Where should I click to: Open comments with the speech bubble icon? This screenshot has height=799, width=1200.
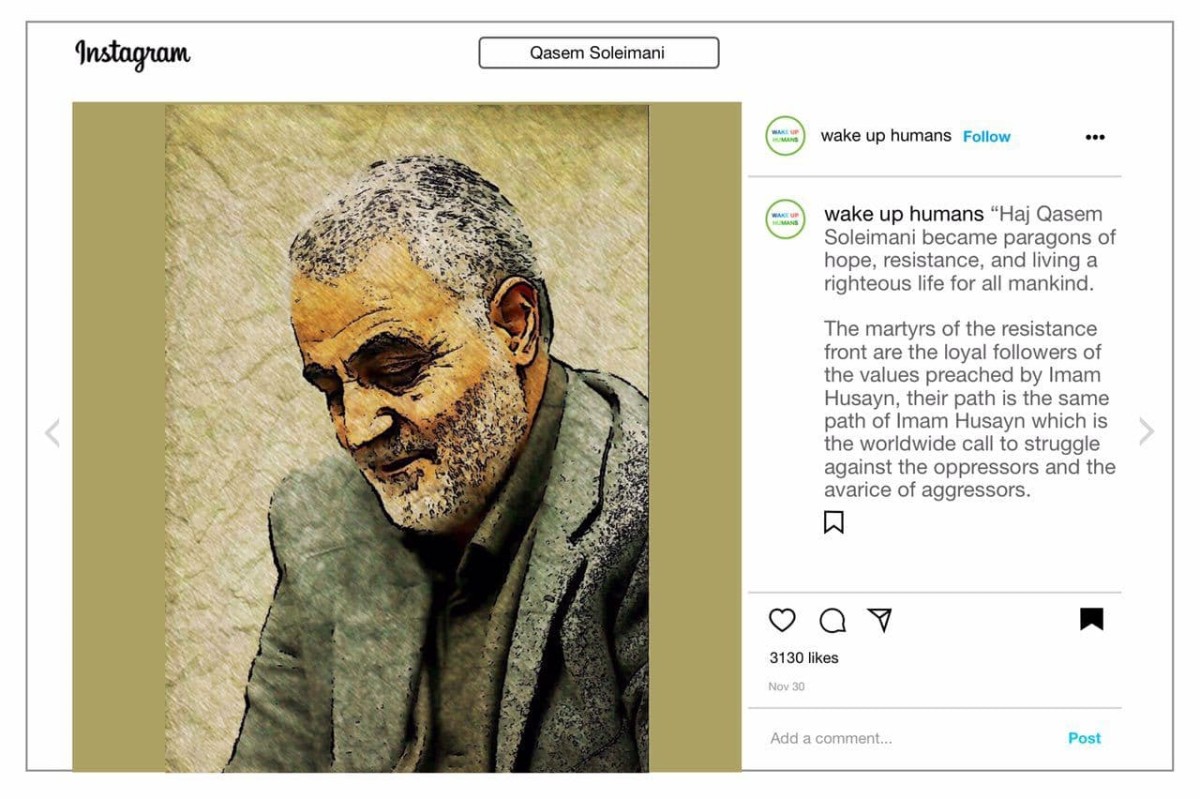point(832,621)
